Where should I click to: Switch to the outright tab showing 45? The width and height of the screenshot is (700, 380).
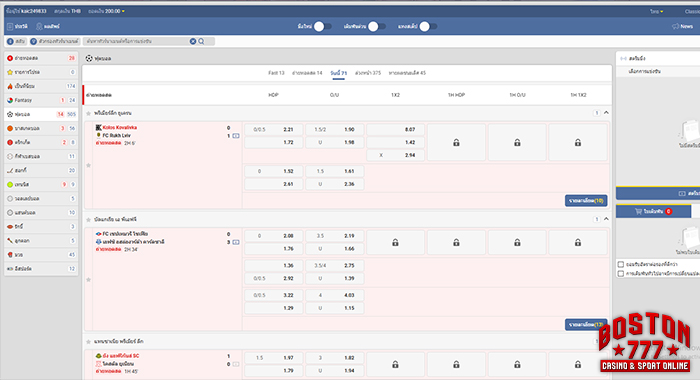[x=407, y=73]
